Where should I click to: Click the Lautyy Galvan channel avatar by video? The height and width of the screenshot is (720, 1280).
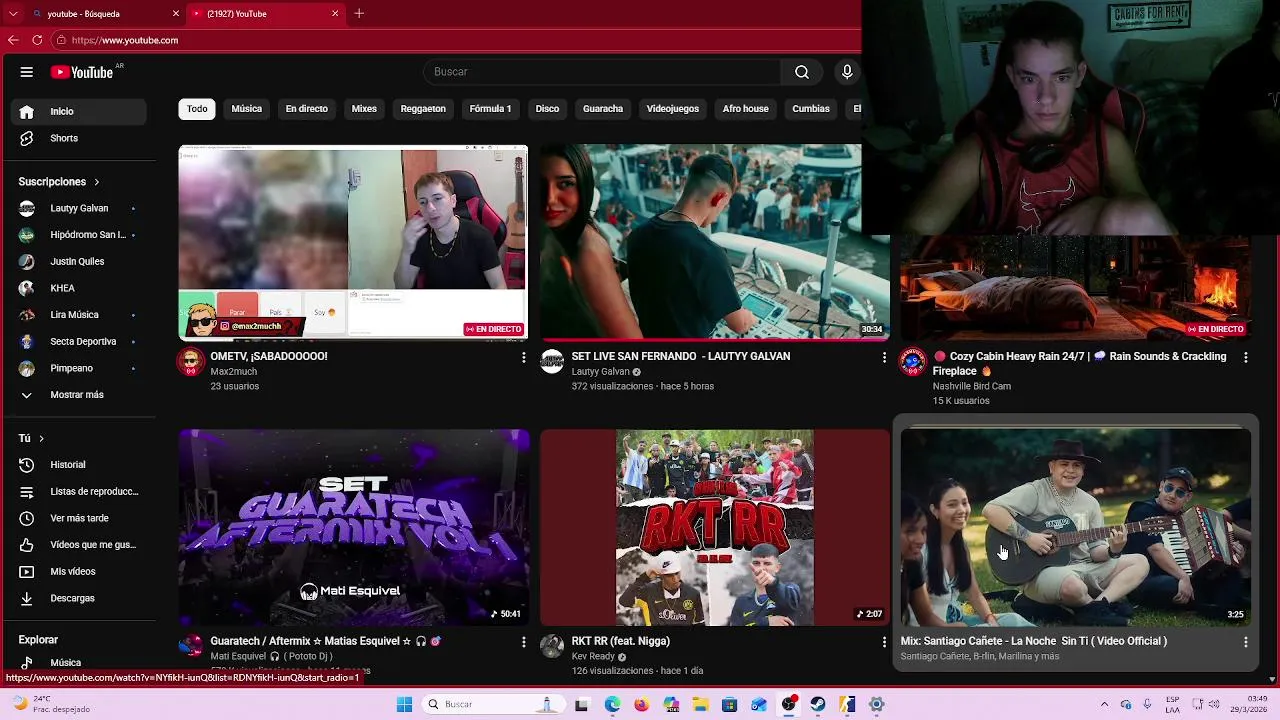(552, 362)
